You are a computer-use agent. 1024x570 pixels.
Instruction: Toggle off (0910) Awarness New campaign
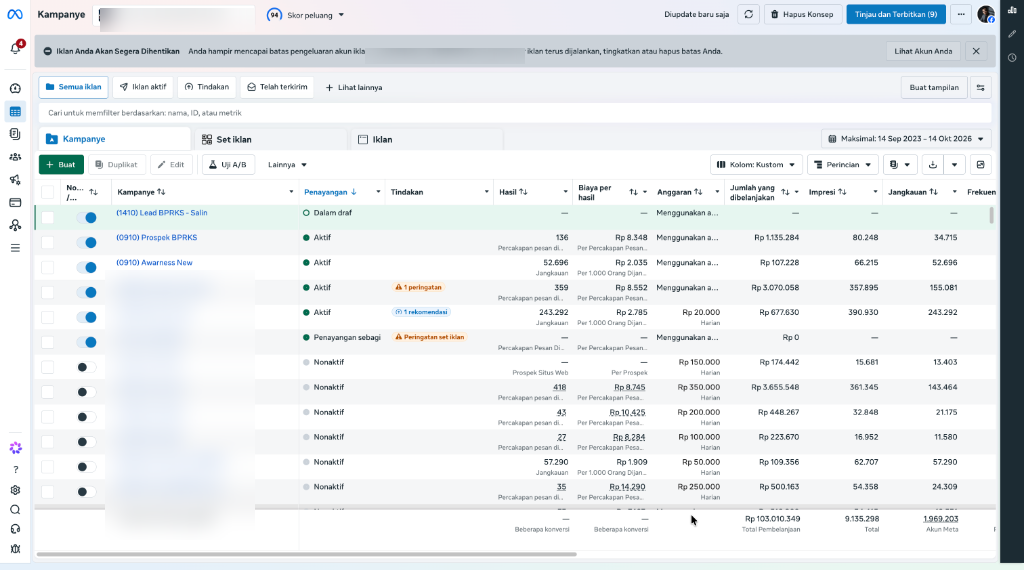coord(86,267)
